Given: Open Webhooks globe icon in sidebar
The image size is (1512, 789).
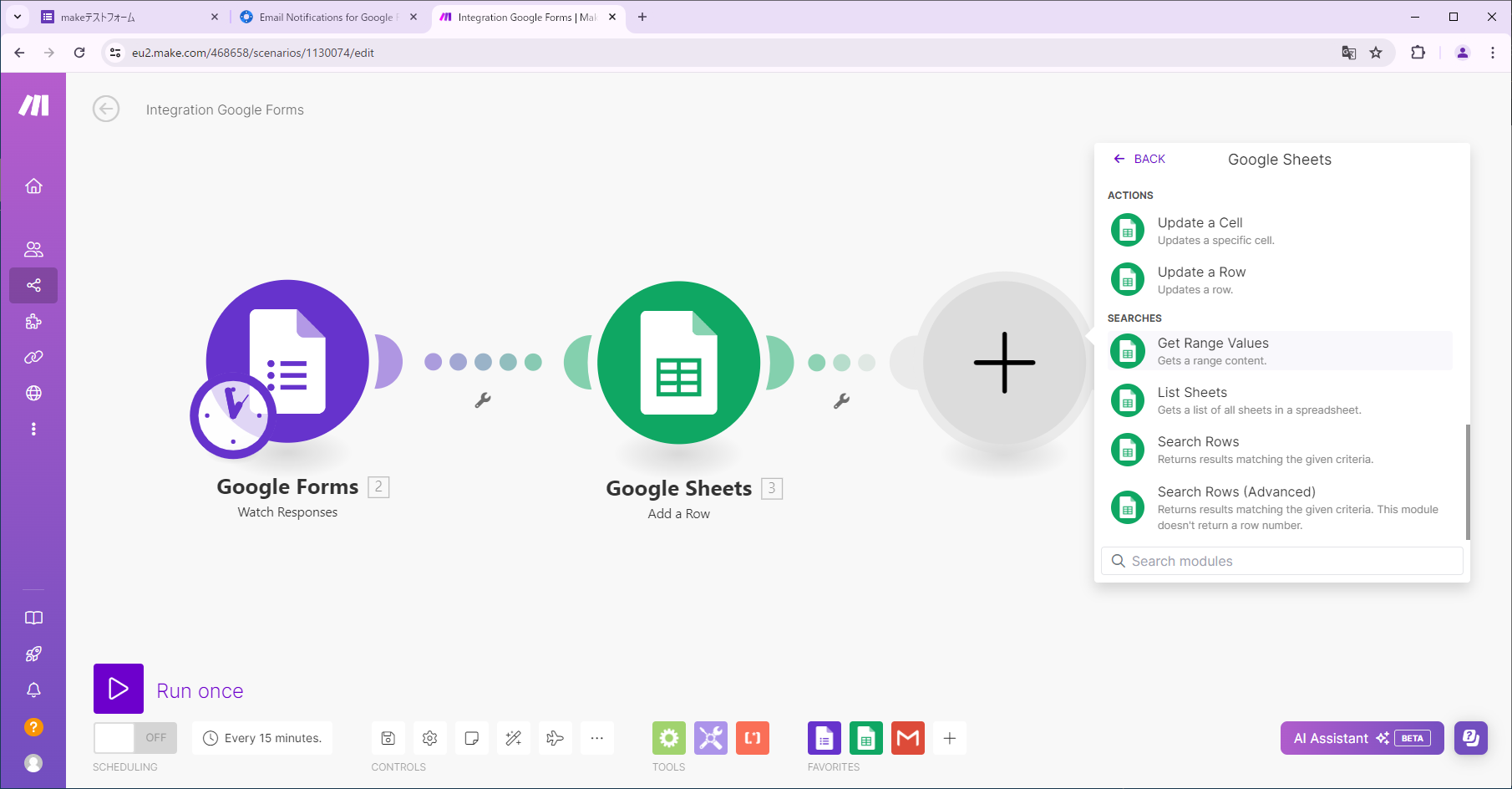Looking at the screenshot, I should tap(33, 393).
